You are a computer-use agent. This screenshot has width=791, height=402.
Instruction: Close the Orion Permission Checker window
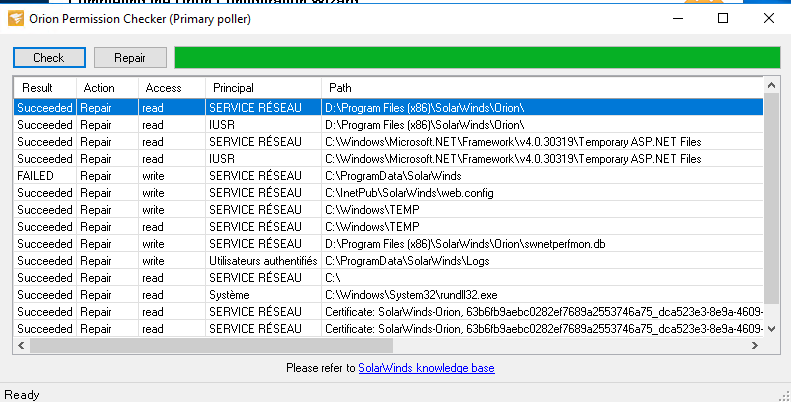[769, 18]
